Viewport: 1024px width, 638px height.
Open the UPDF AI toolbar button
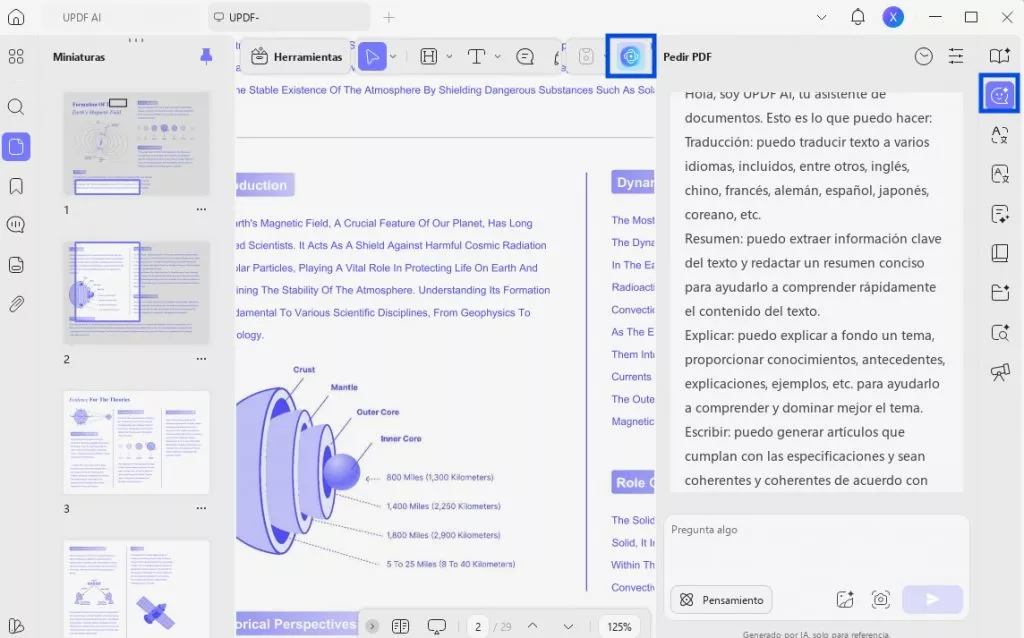(630, 57)
